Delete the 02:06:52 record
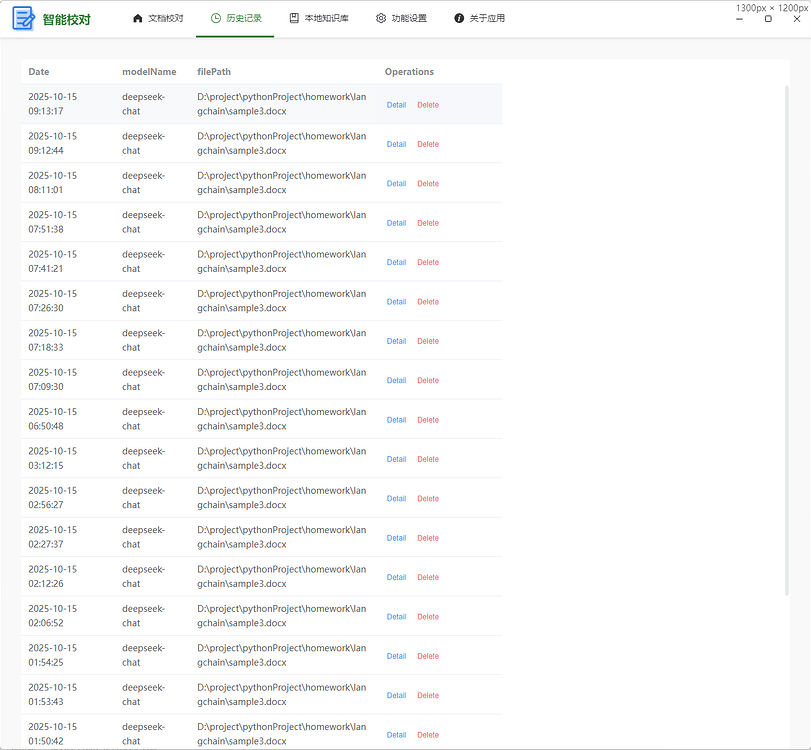Image resolution: width=811 pixels, height=750 pixels. coord(428,617)
